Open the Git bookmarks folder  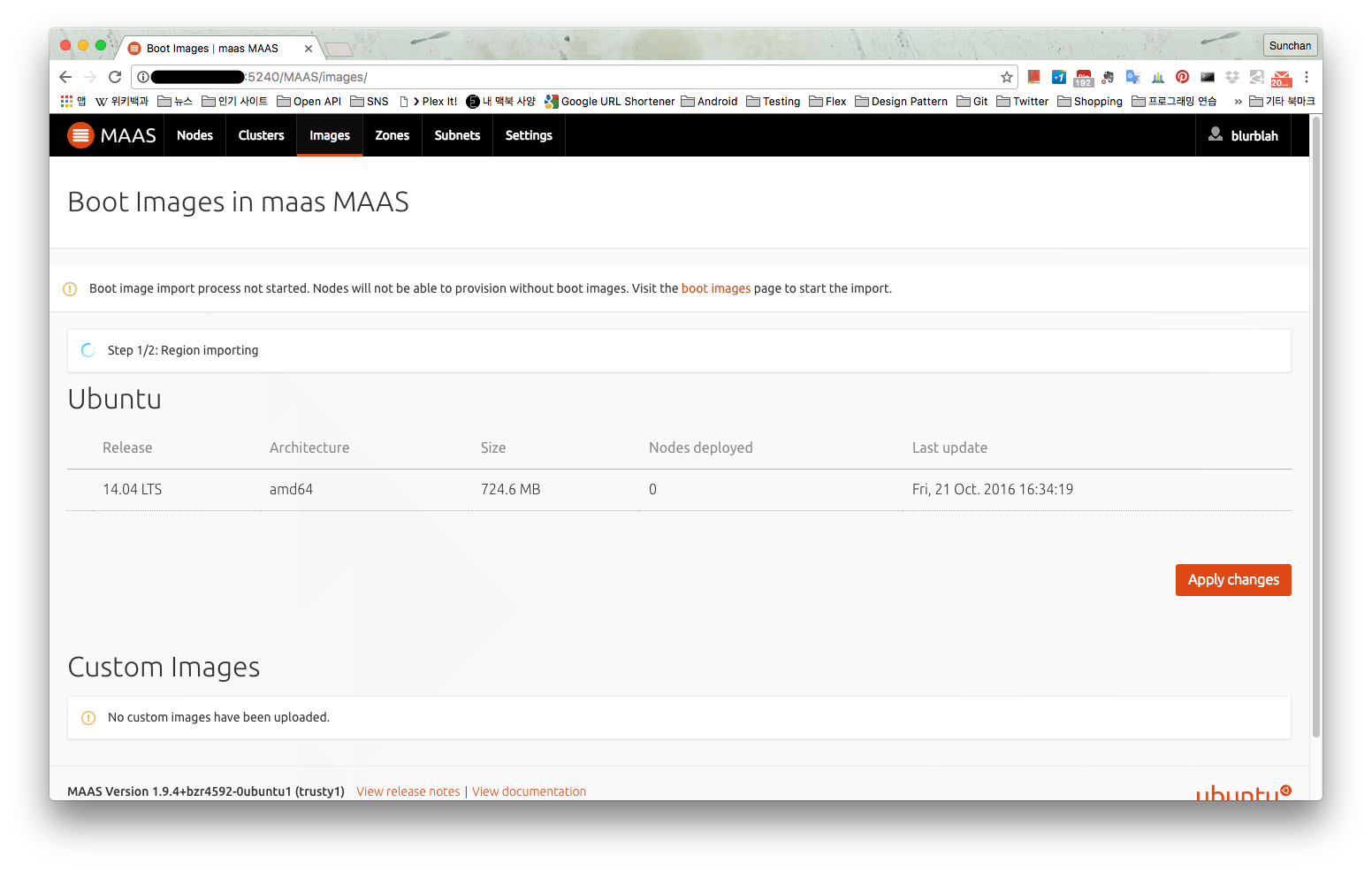[x=972, y=102]
